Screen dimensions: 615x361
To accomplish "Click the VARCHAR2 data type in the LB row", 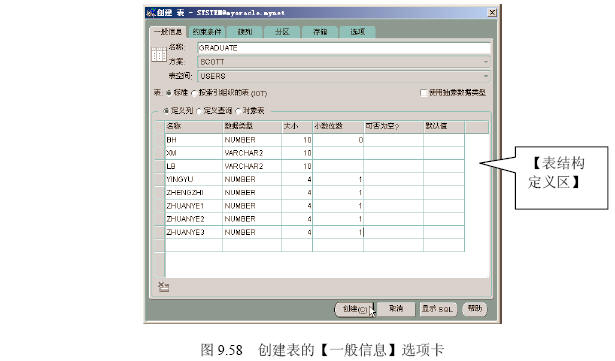I will (252, 166).
